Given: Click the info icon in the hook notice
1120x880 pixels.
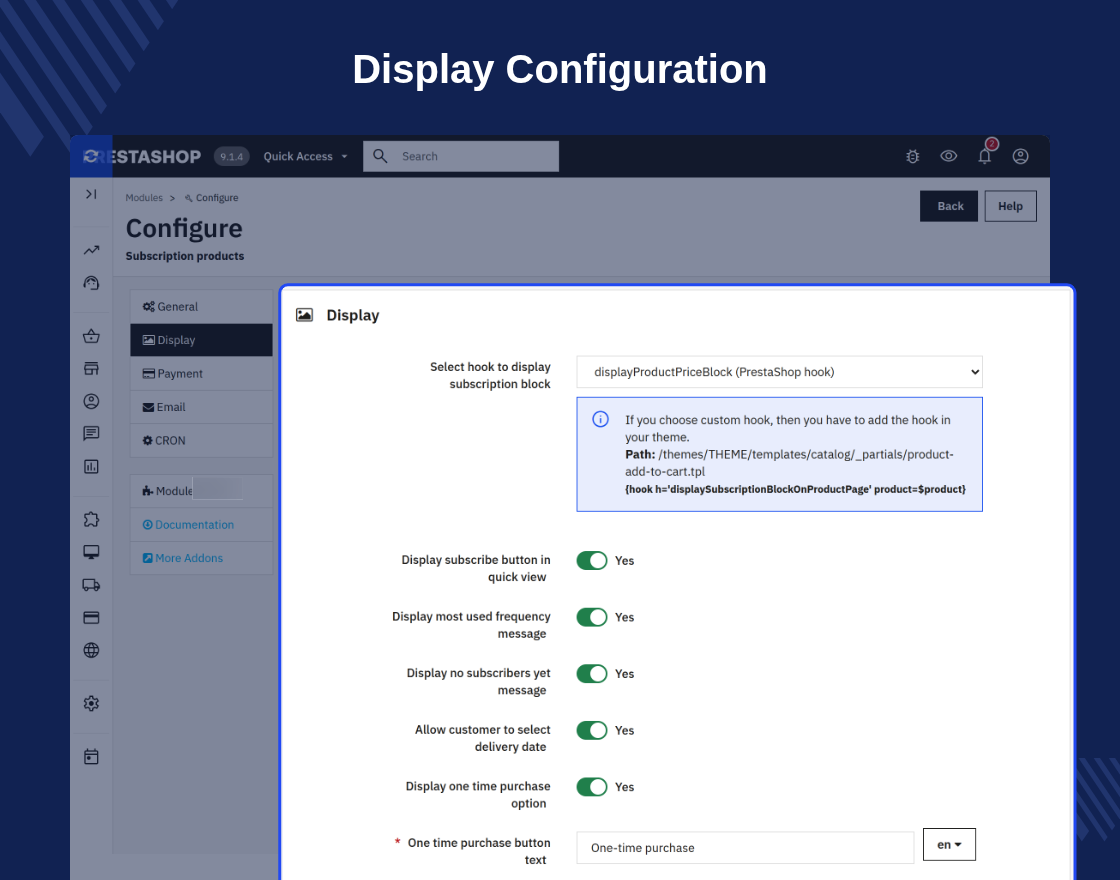Looking at the screenshot, I should 601,419.
